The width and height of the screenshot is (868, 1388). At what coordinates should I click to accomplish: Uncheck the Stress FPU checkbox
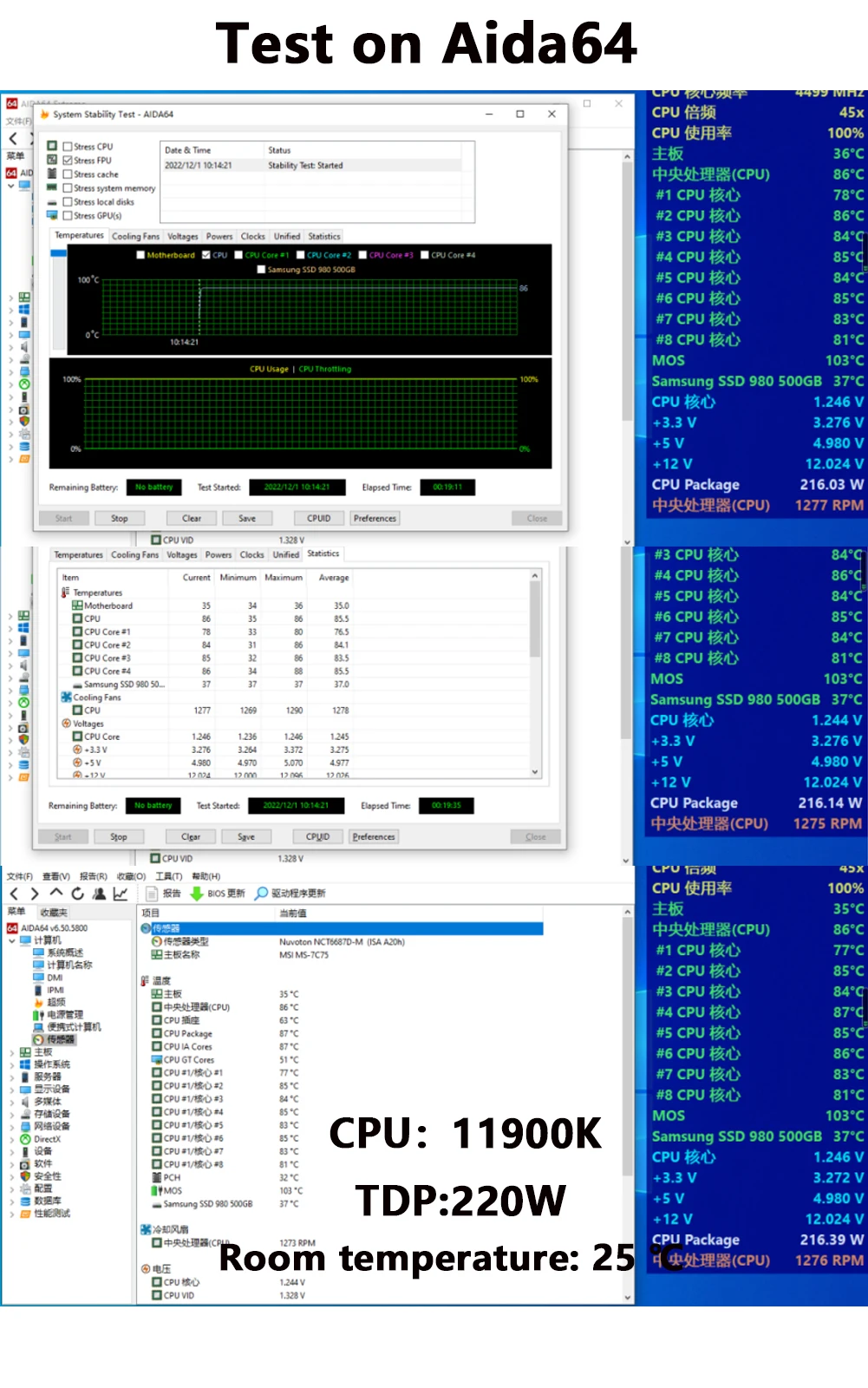click(68, 160)
